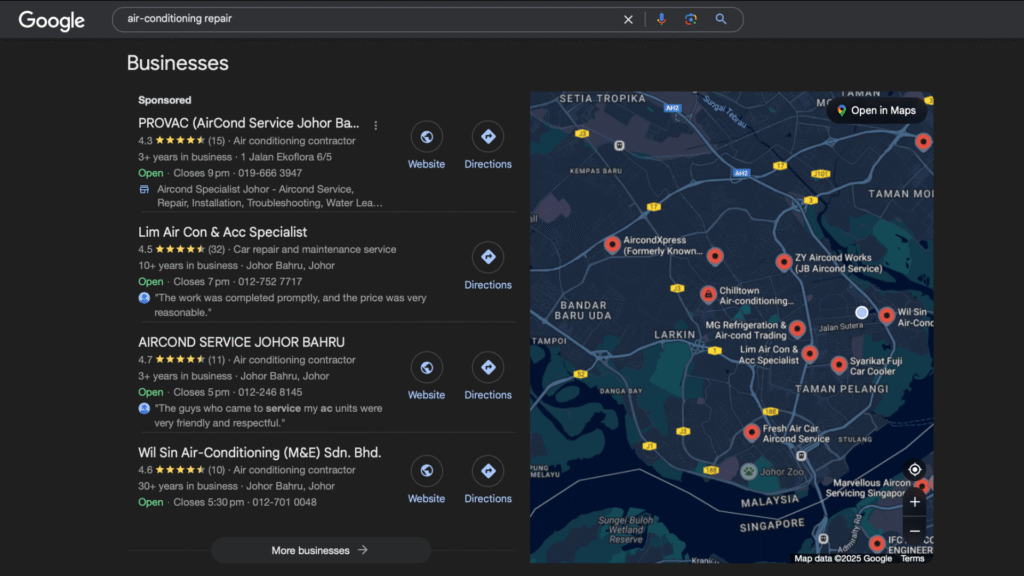Click AIRCOND SERVICE review quote text
Viewport: 1024px width, 576px height.
click(268, 415)
